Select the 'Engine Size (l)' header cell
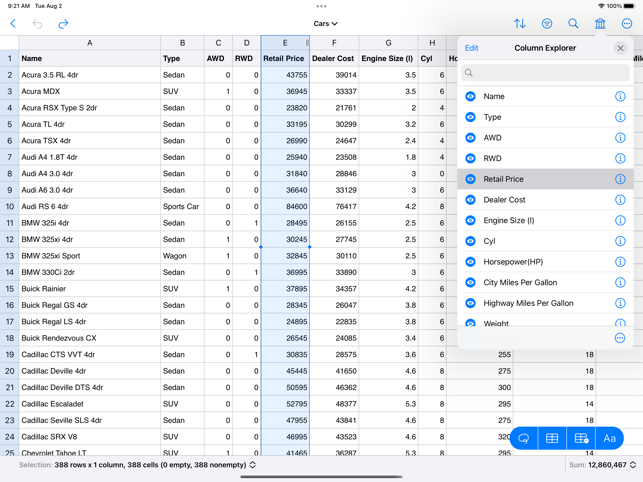 [388, 58]
